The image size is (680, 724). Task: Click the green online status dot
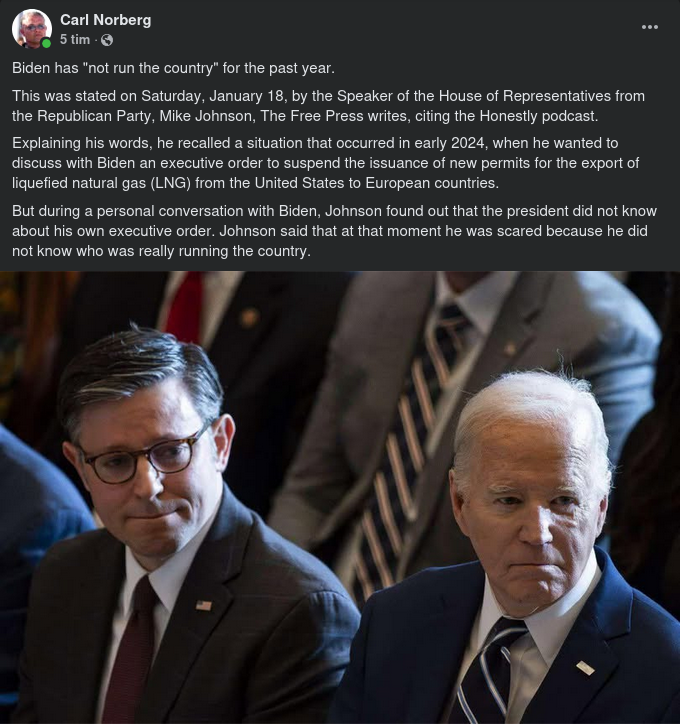pyautogui.click(x=46, y=43)
